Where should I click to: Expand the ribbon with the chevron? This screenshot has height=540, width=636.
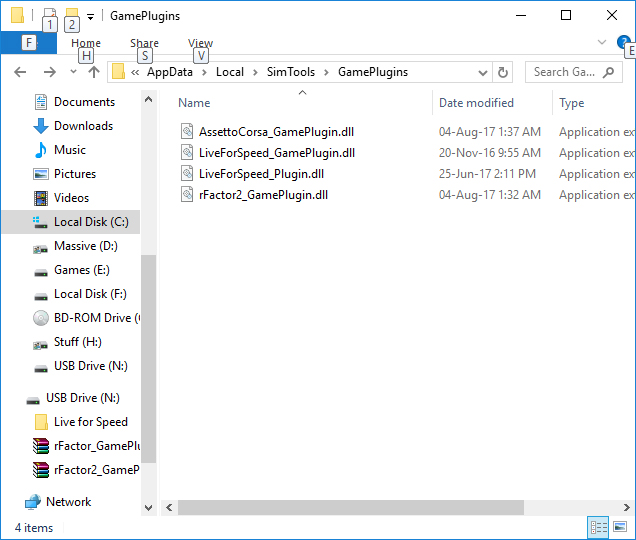602,42
